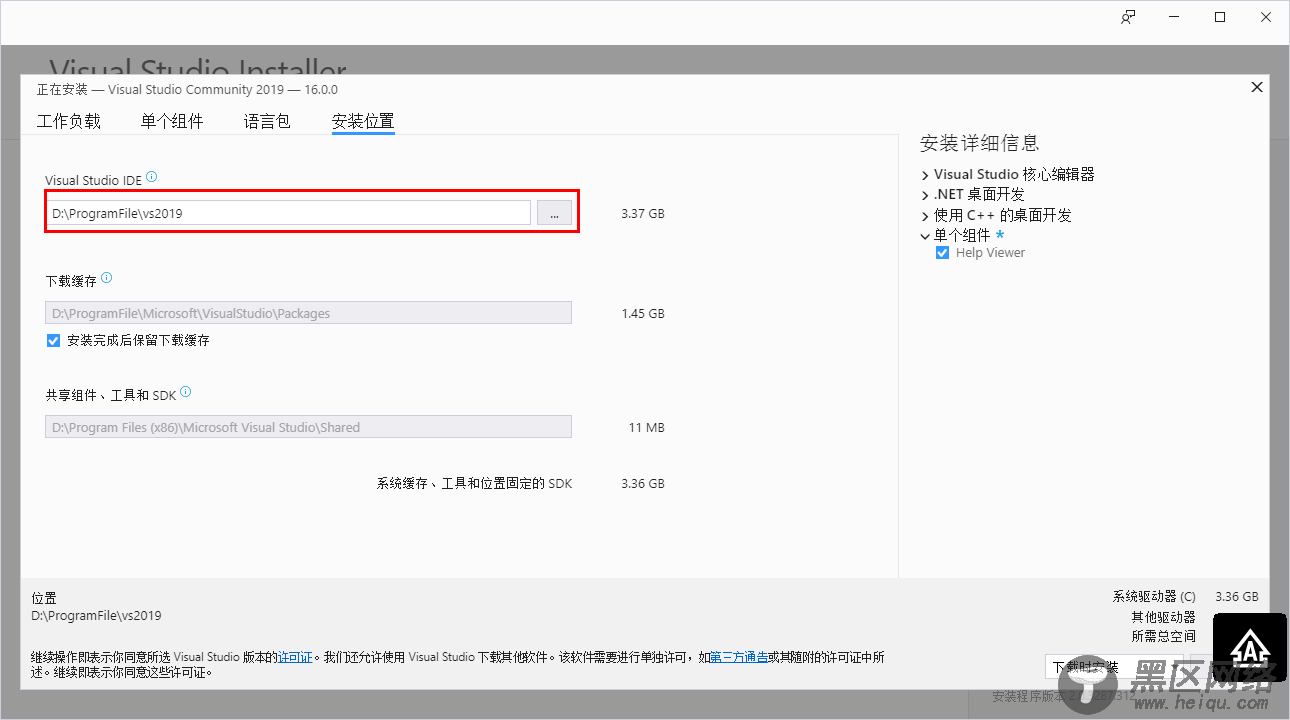Click the 系统缓存、工具和位置固定的 SDK label
The image size is (1290, 720).
tap(474, 483)
